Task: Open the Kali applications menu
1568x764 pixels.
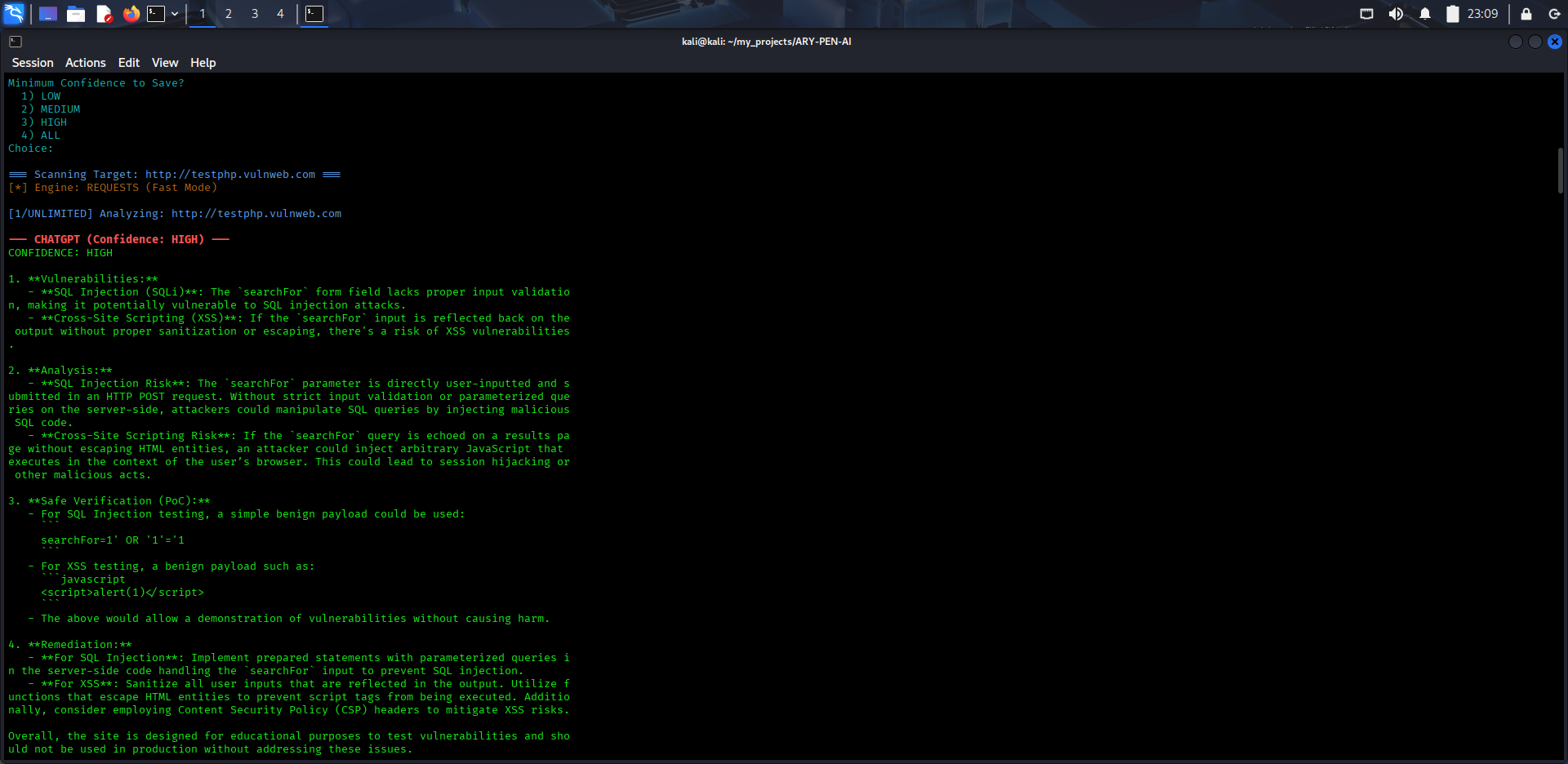Action: pos(14,14)
